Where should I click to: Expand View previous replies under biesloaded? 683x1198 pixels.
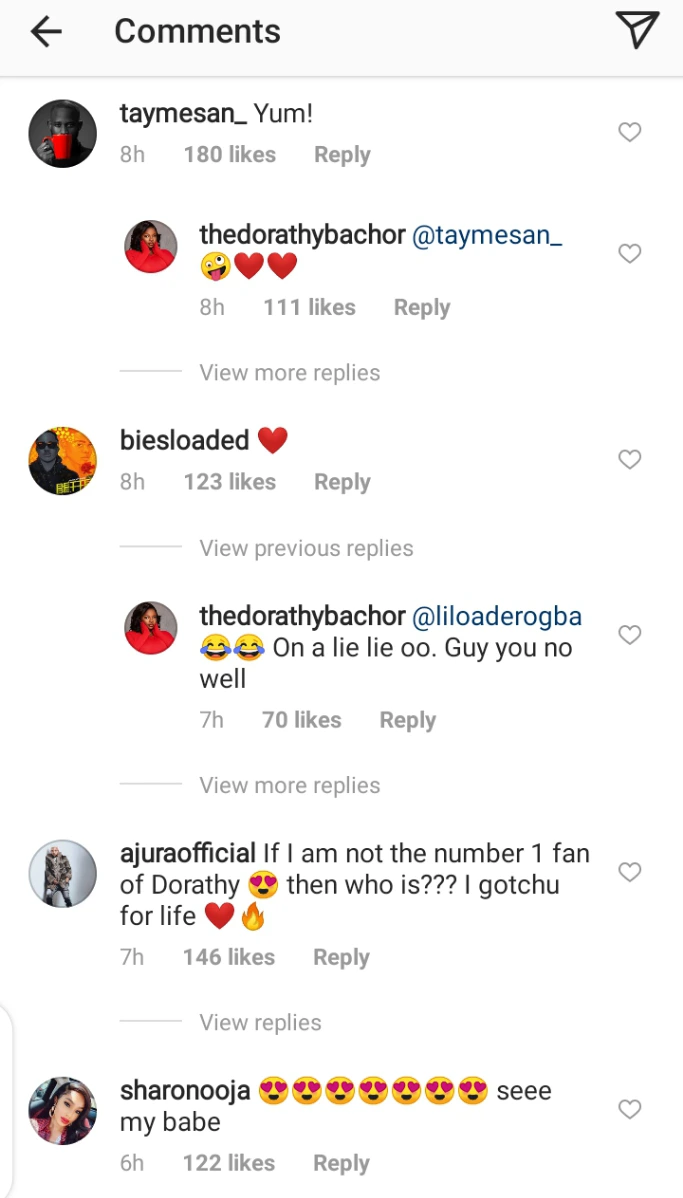click(x=306, y=548)
